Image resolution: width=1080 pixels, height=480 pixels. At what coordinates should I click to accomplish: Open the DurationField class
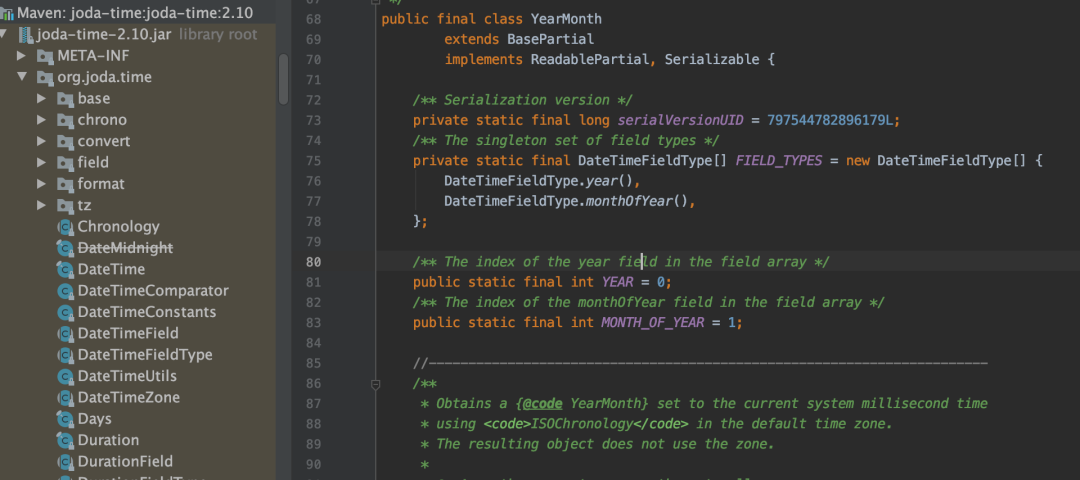(125, 461)
